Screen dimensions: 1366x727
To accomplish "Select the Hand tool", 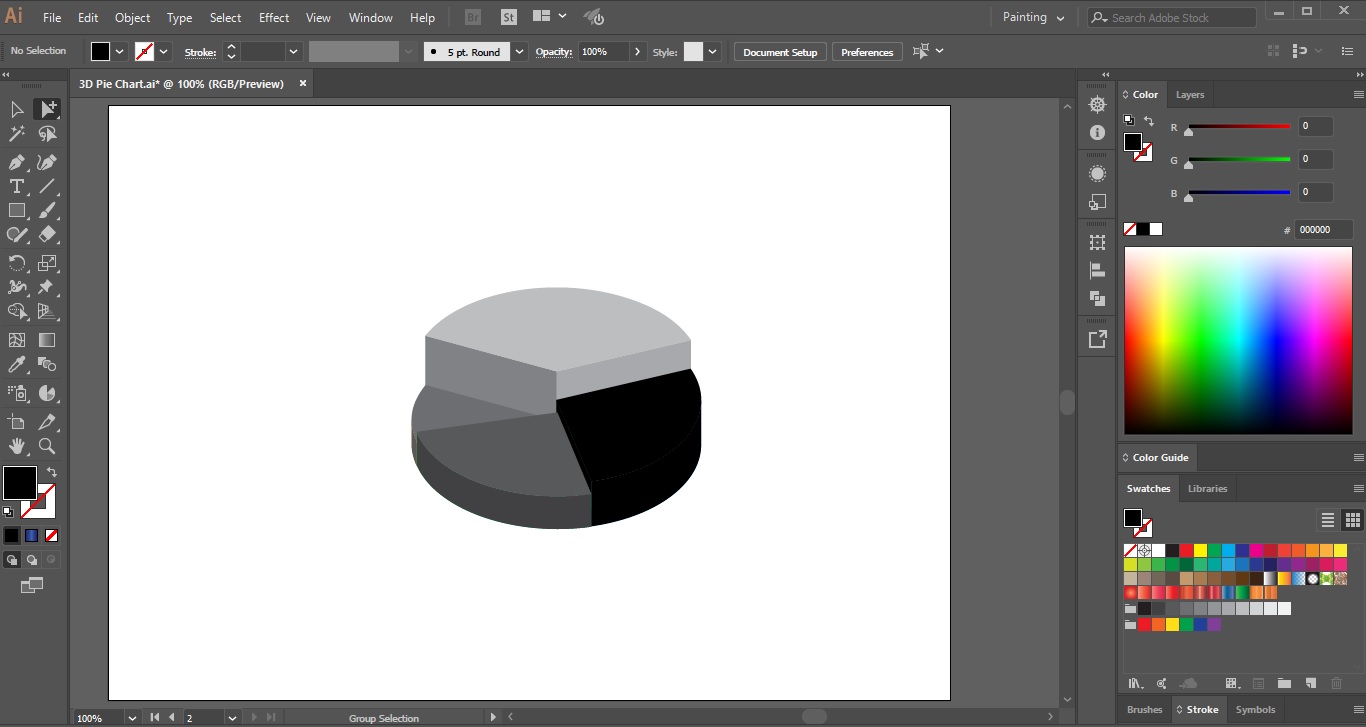I will (x=17, y=446).
